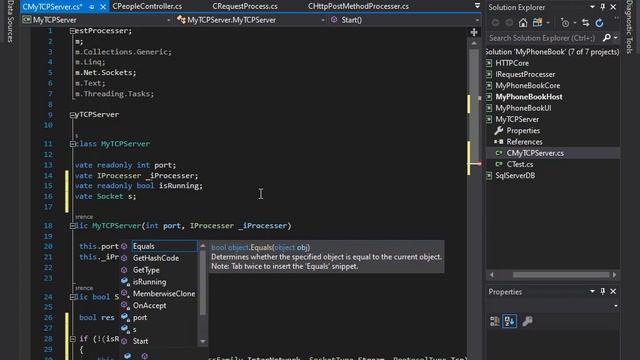Click the Home icon in Solution Explorer toolbar
Viewport: 640px width, 360px height.
(x=523, y=23)
